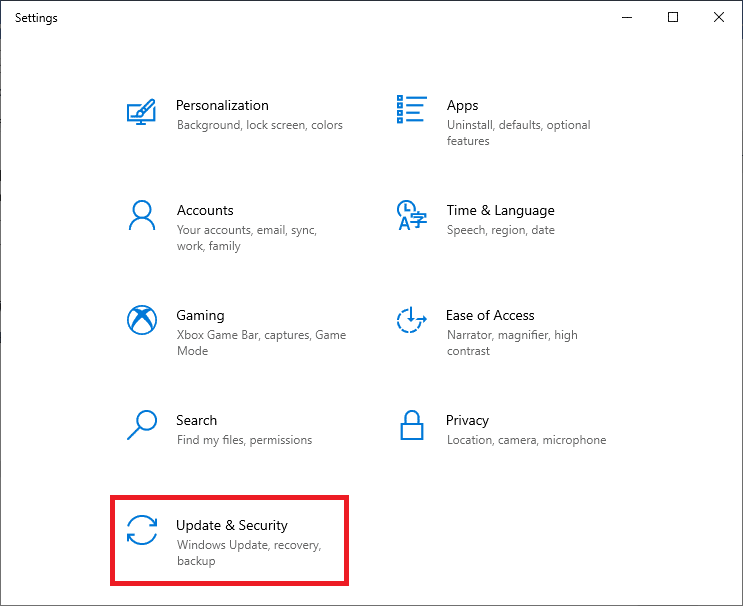Go to the Accounts heading text
This screenshot has width=743, height=606.
205,210
